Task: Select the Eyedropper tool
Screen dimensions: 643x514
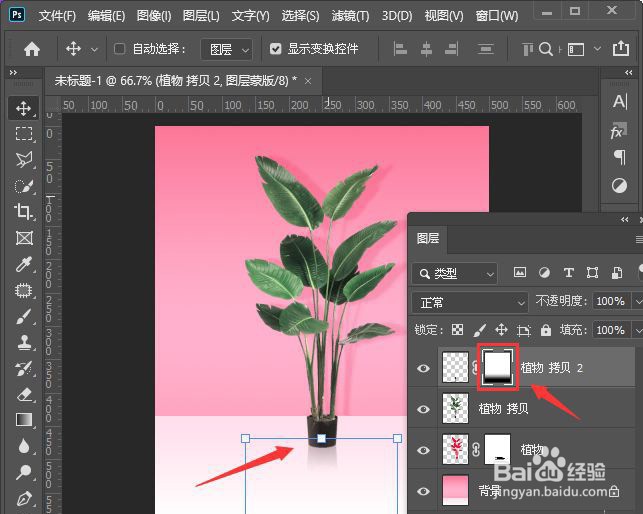Action: (x=23, y=264)
